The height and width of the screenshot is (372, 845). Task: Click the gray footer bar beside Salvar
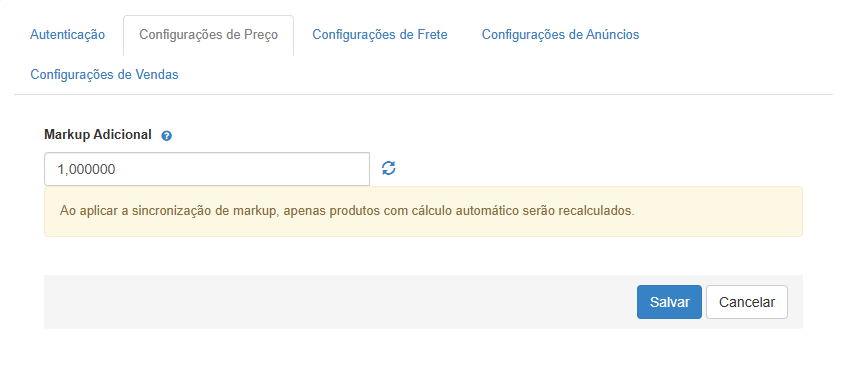tap(340, 302)
